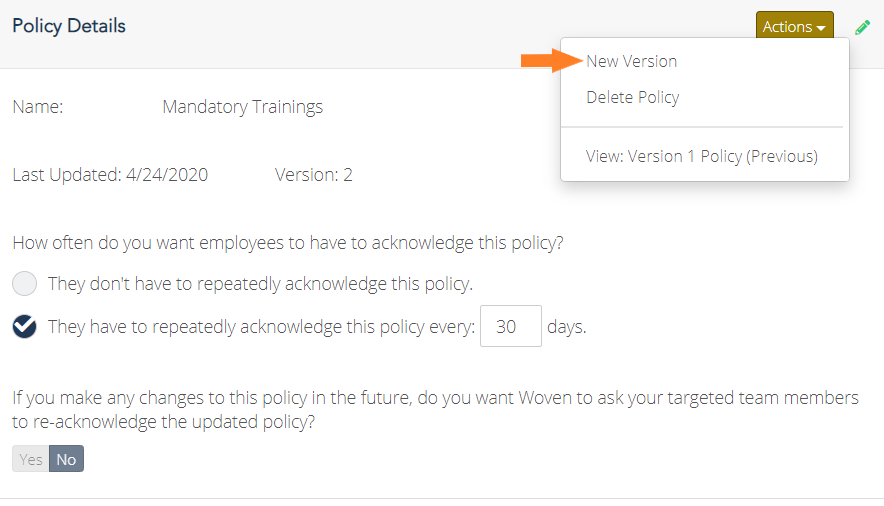Open View: Version 1 Policy (Previous)
This screenshot has height=506, width=884.
point(701,156)
